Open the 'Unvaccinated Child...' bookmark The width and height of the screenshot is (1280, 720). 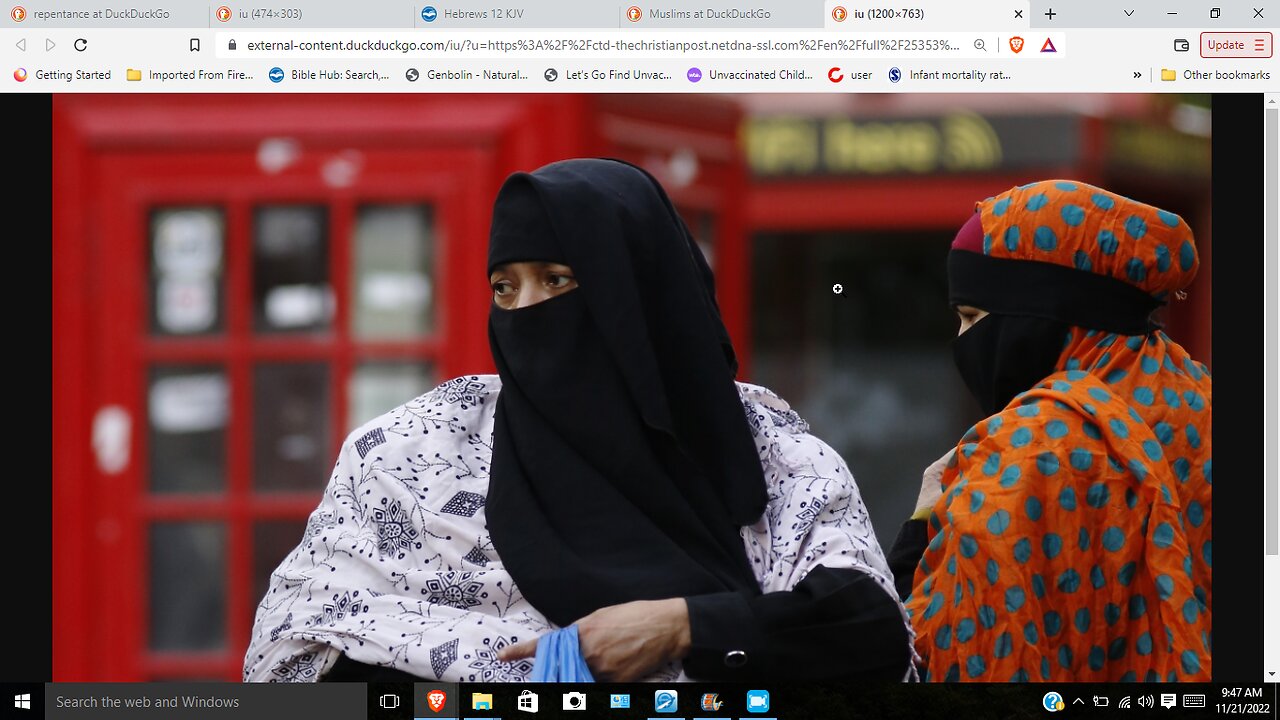click(x=750, y=75)
